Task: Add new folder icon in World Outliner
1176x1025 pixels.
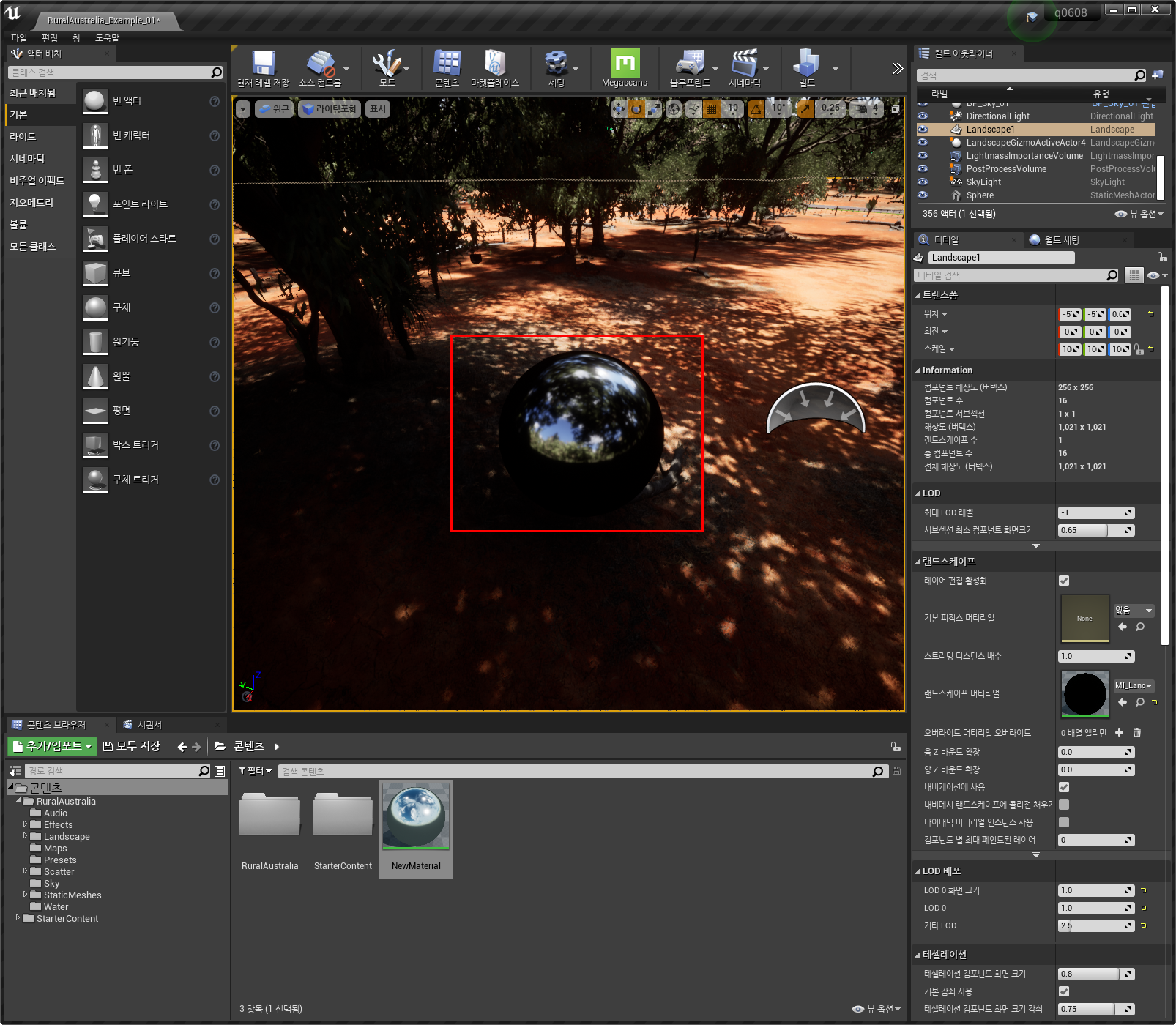Action: [1158, 75]
